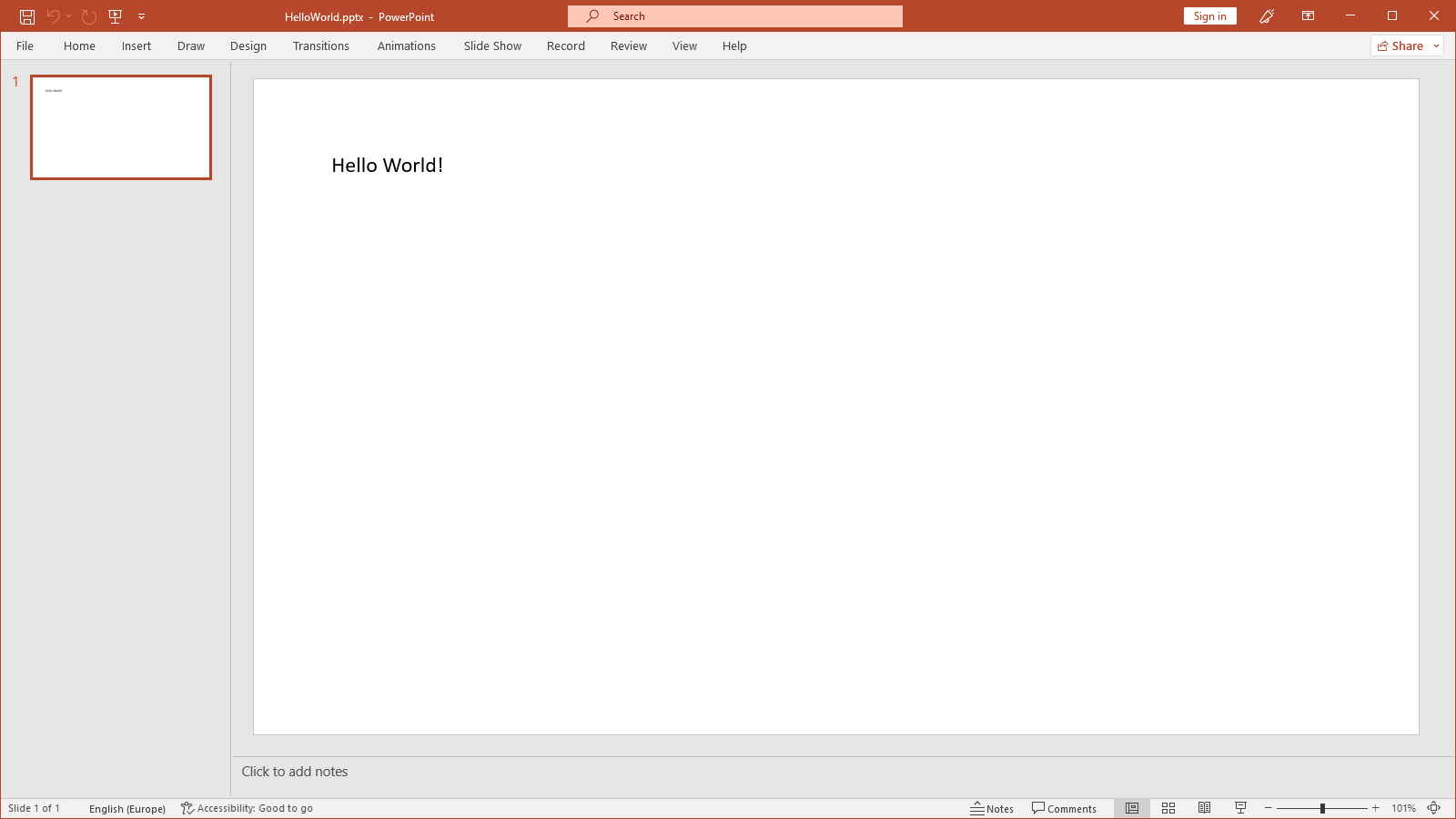Switch to Reading View in status bar
The height and width of the screenshot is (819, 1456).
[x=1204, y=808]
